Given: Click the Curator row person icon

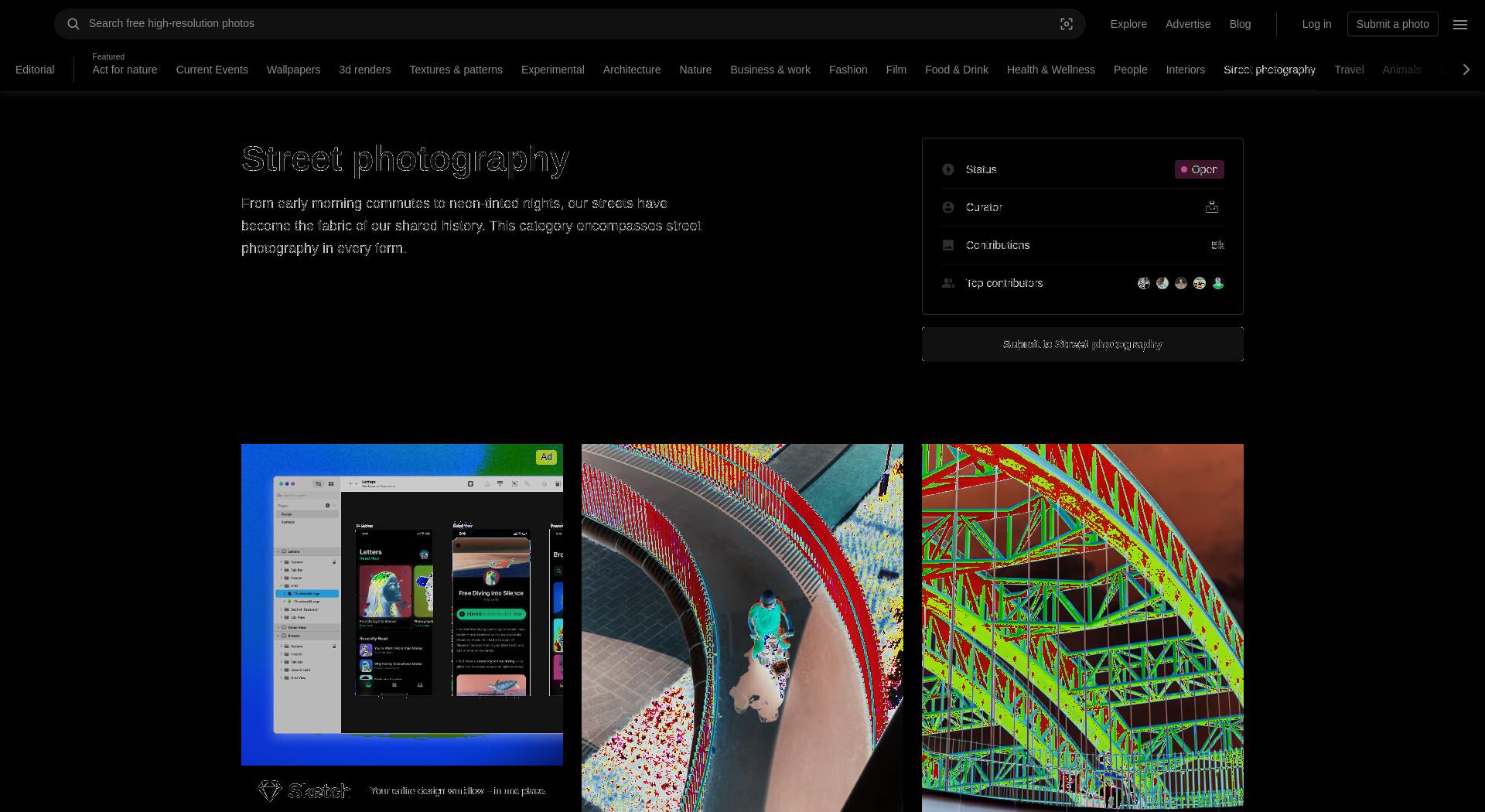Looking at the screenshot, I should coord(948,207).
